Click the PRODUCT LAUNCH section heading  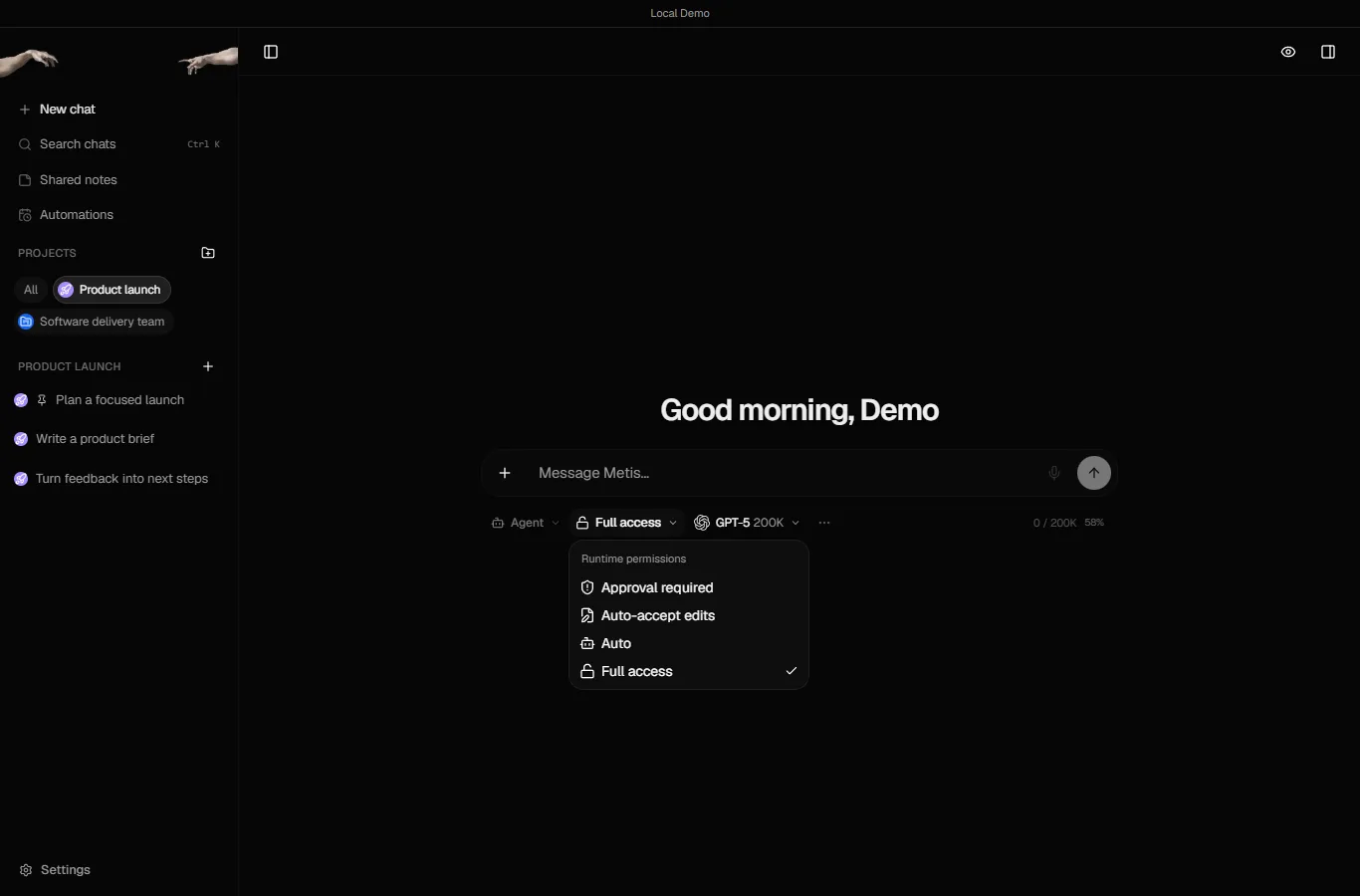[69, 366]
